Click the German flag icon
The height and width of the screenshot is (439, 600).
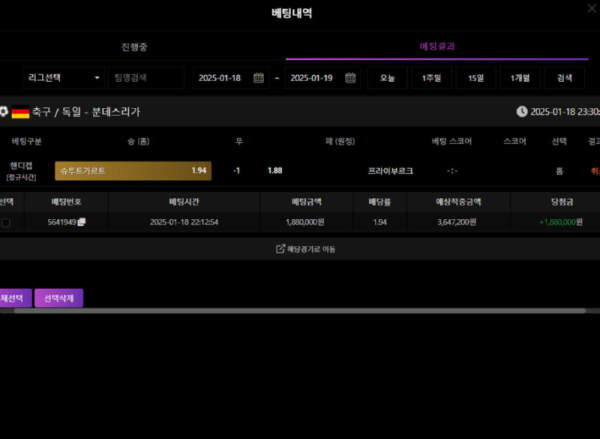coord(21,112)
